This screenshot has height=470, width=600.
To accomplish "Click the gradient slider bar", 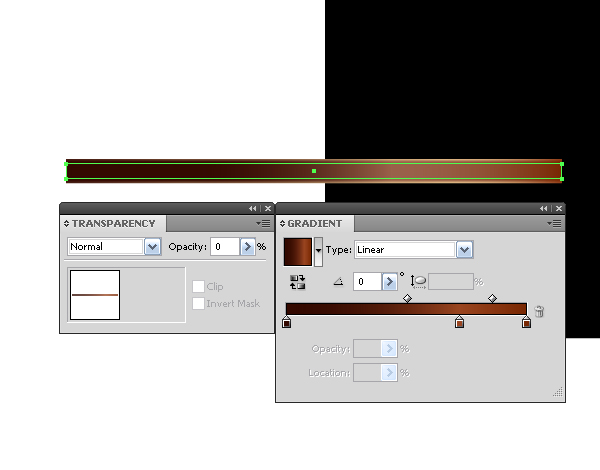I will [x=406, y=309].
